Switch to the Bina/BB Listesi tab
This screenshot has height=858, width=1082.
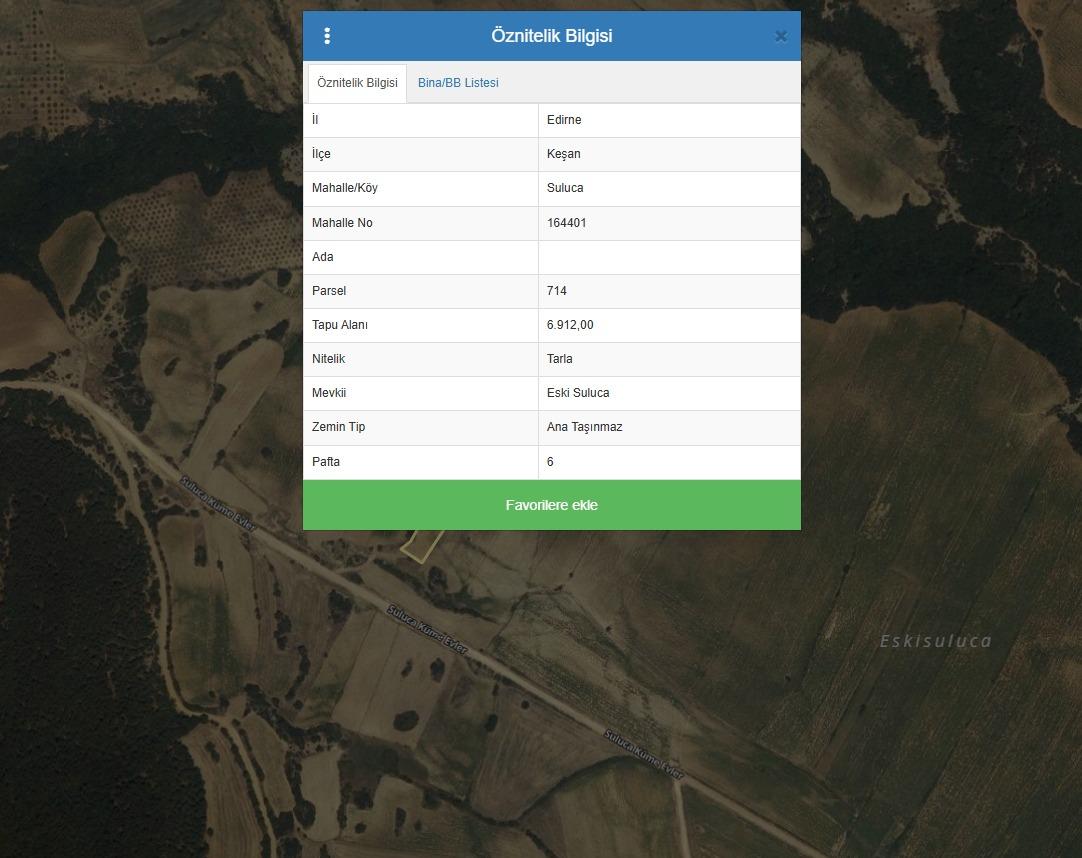click(x=458, y=83)
